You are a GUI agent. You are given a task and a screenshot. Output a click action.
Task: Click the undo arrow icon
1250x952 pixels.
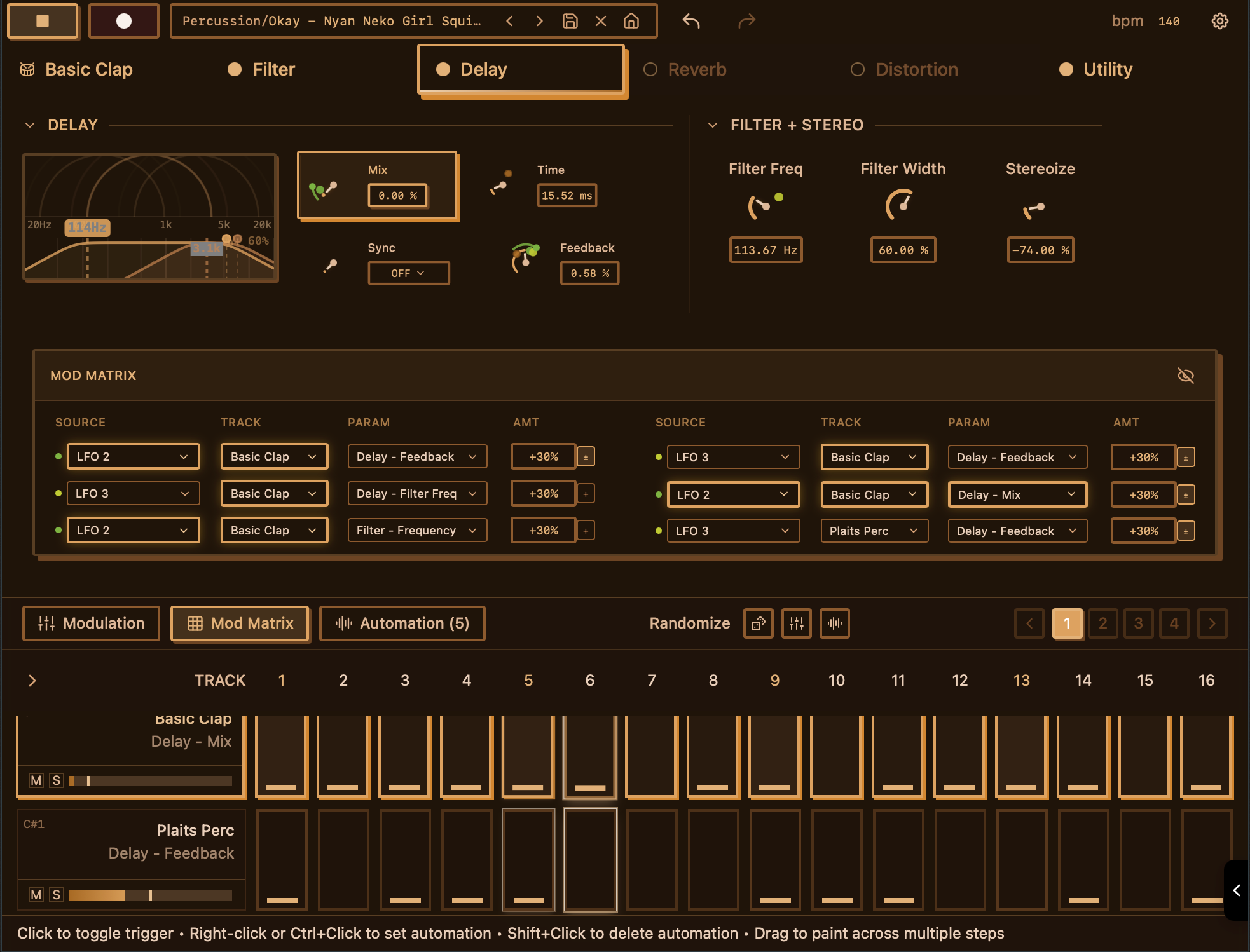tap(691, 21)
